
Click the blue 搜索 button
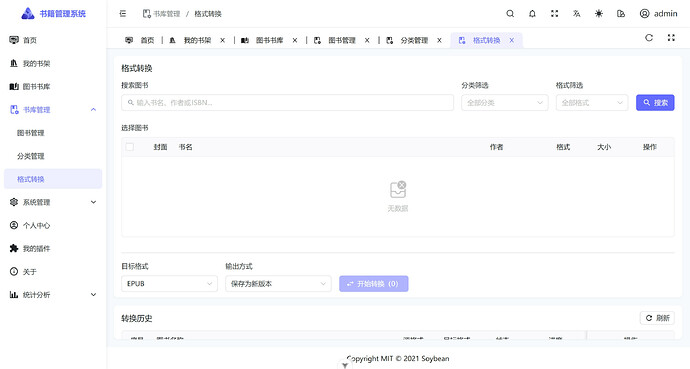tap(655, 102)
